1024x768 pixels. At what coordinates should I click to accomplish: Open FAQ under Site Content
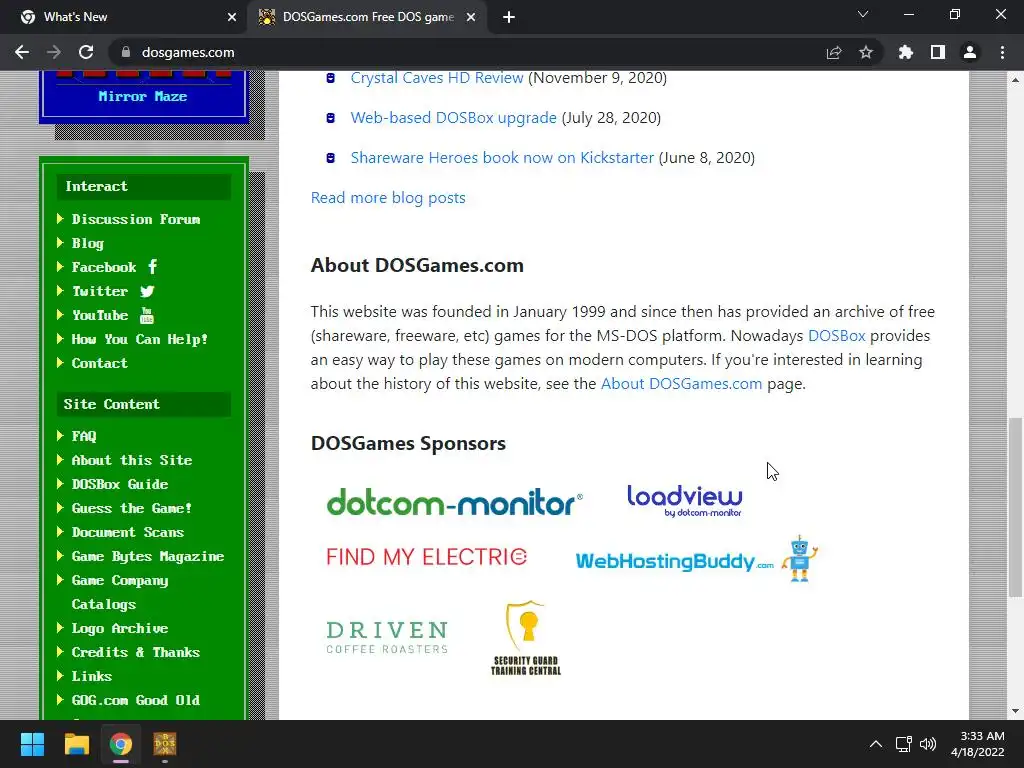tap(84, 436)
